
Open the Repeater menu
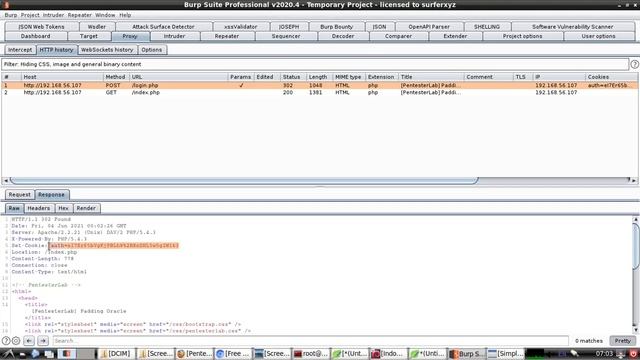click(80, 15)
